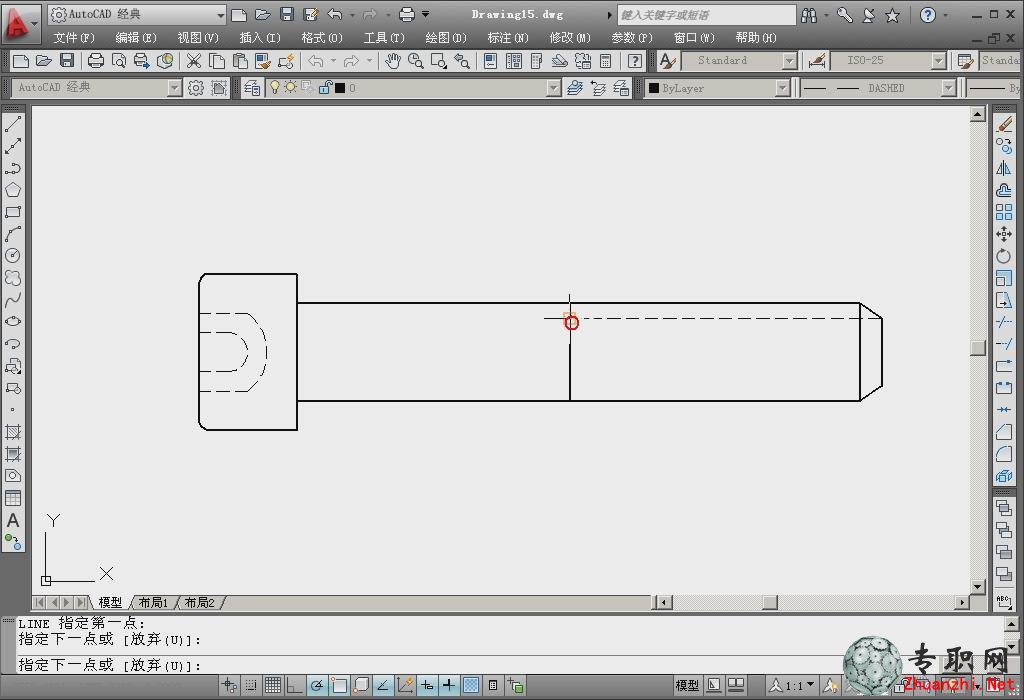Toggle Snap mode in status bar
1024x700 pixels.
tap(251, 685)
